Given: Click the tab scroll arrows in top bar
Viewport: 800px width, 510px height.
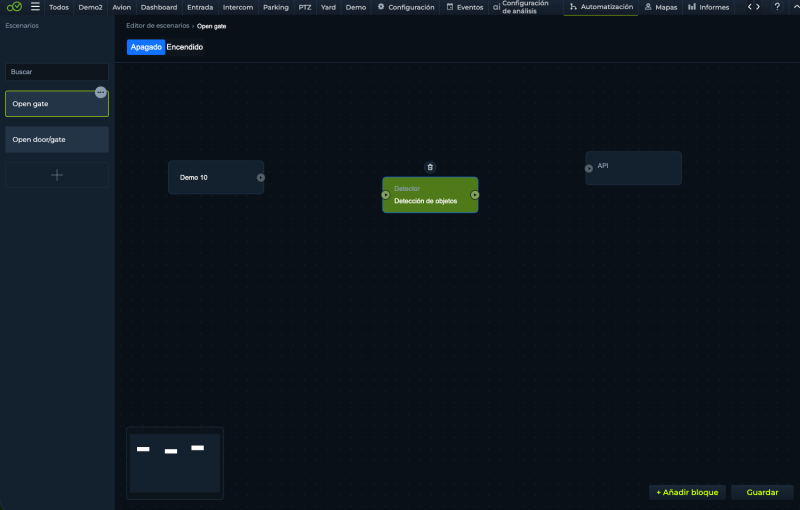Looking at the screenshot, I should [754, 7].
